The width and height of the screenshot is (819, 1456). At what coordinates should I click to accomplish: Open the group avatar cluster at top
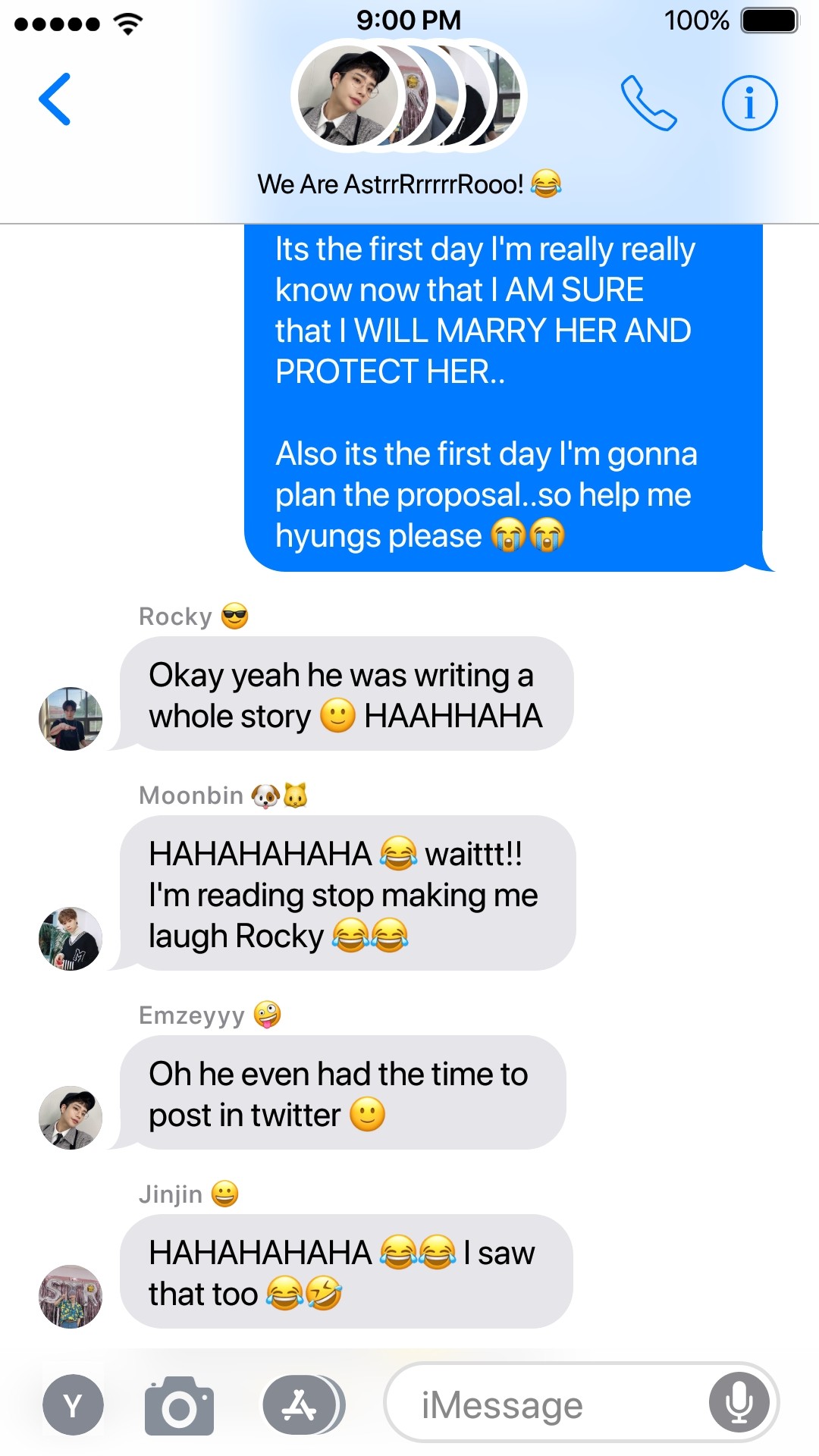coord(409,96)
